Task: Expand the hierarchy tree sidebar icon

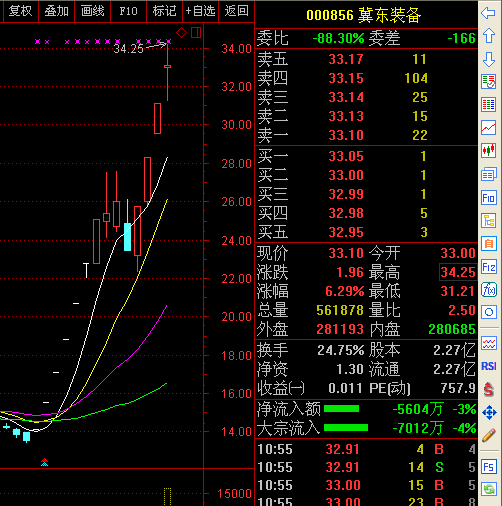Action: (x=488, y=221)
